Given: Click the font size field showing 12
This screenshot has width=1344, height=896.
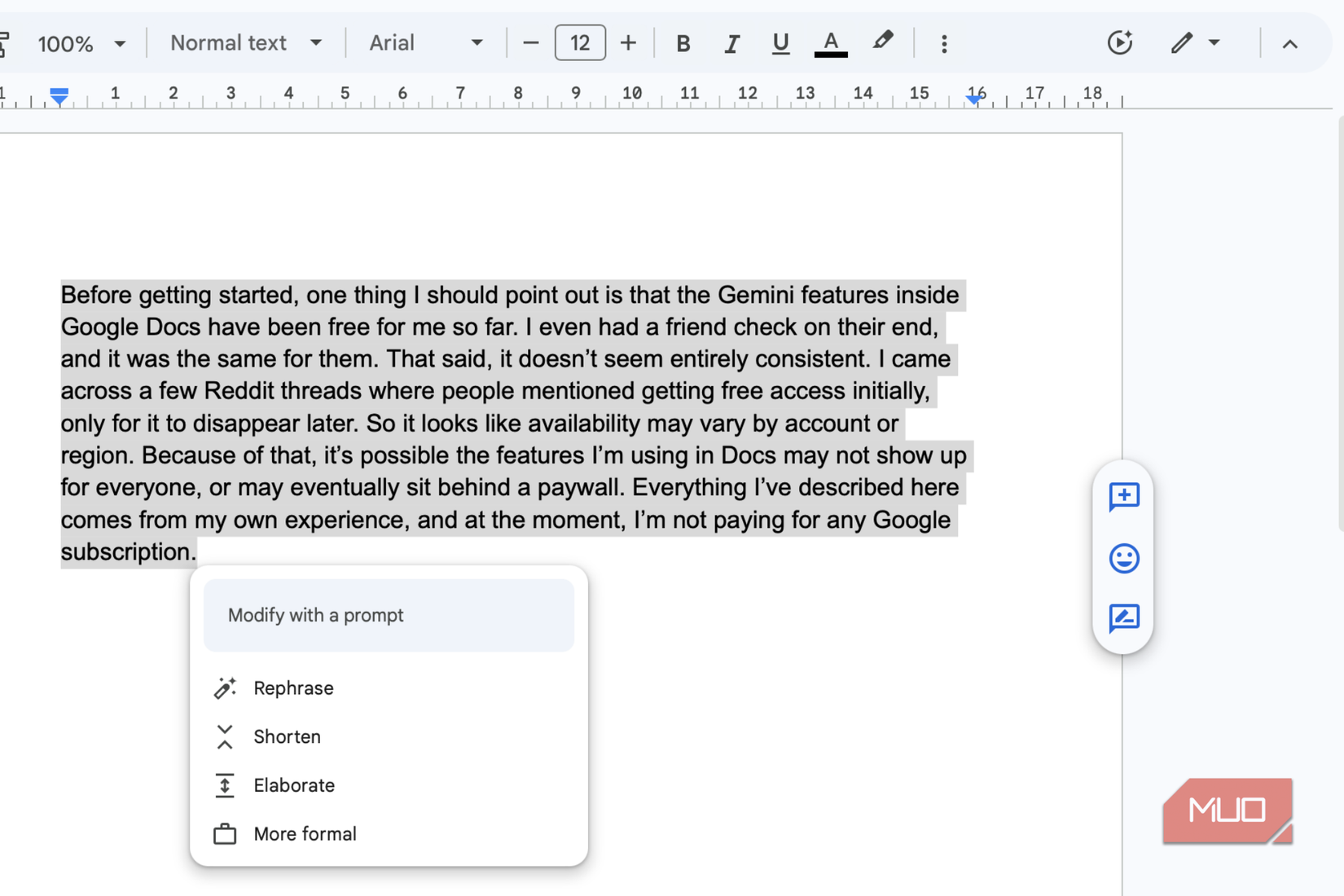Looking at the screenshot, I should pos(580,43).
